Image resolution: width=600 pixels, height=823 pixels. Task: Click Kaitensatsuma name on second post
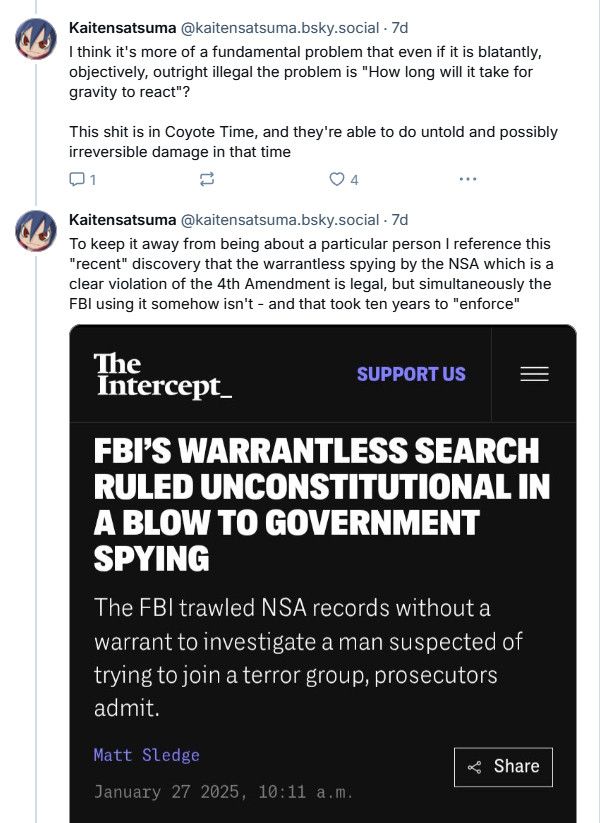[122, 220]
